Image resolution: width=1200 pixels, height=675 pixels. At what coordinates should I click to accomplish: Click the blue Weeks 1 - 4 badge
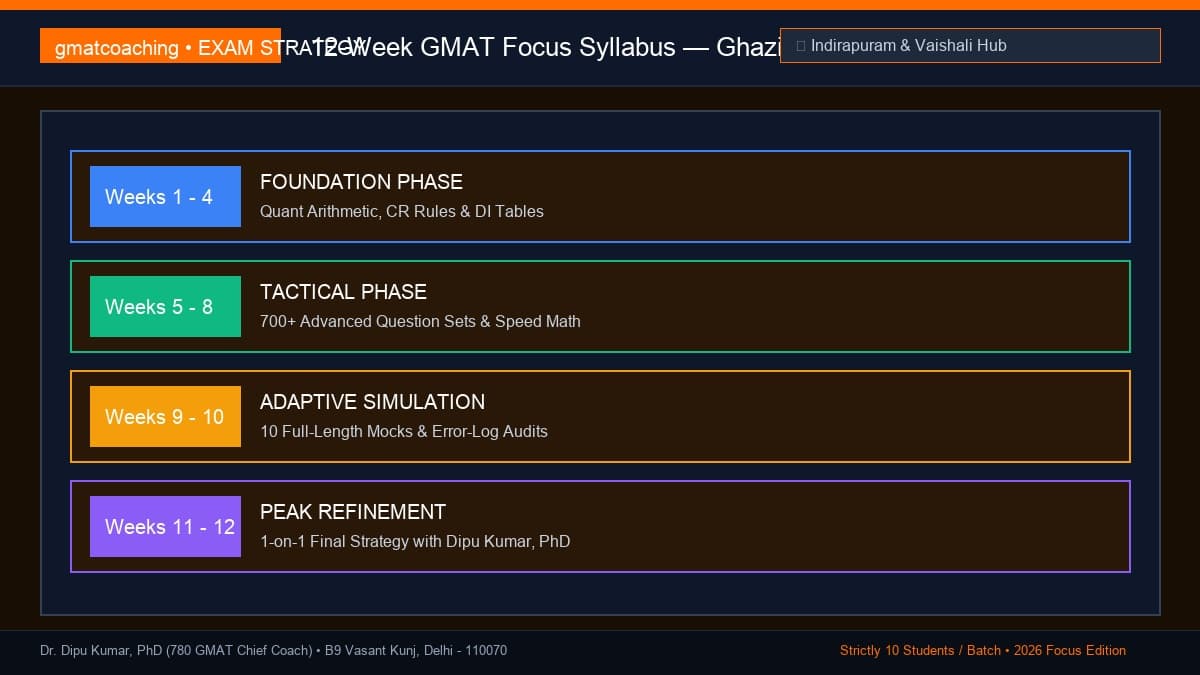coord(165,197)
